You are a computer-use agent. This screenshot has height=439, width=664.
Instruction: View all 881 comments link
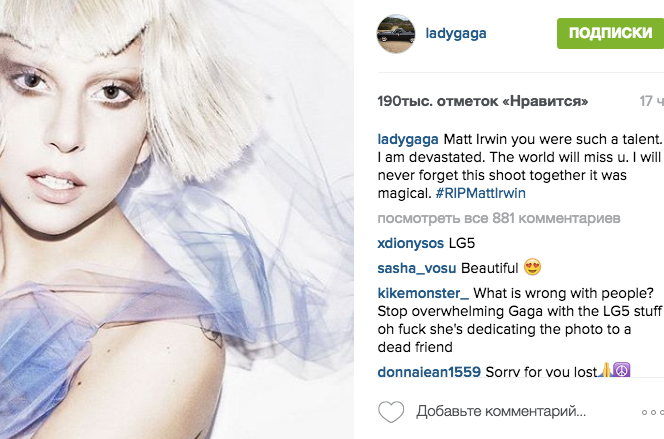tap(499, 218)
